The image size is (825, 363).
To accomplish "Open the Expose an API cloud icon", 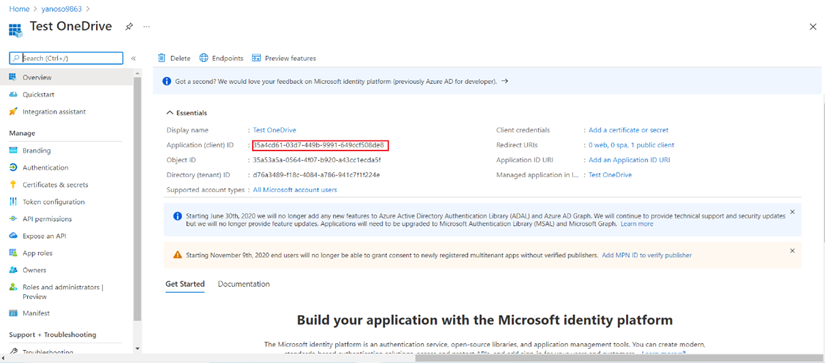I will pyautogui.click(x=14, y=236).
